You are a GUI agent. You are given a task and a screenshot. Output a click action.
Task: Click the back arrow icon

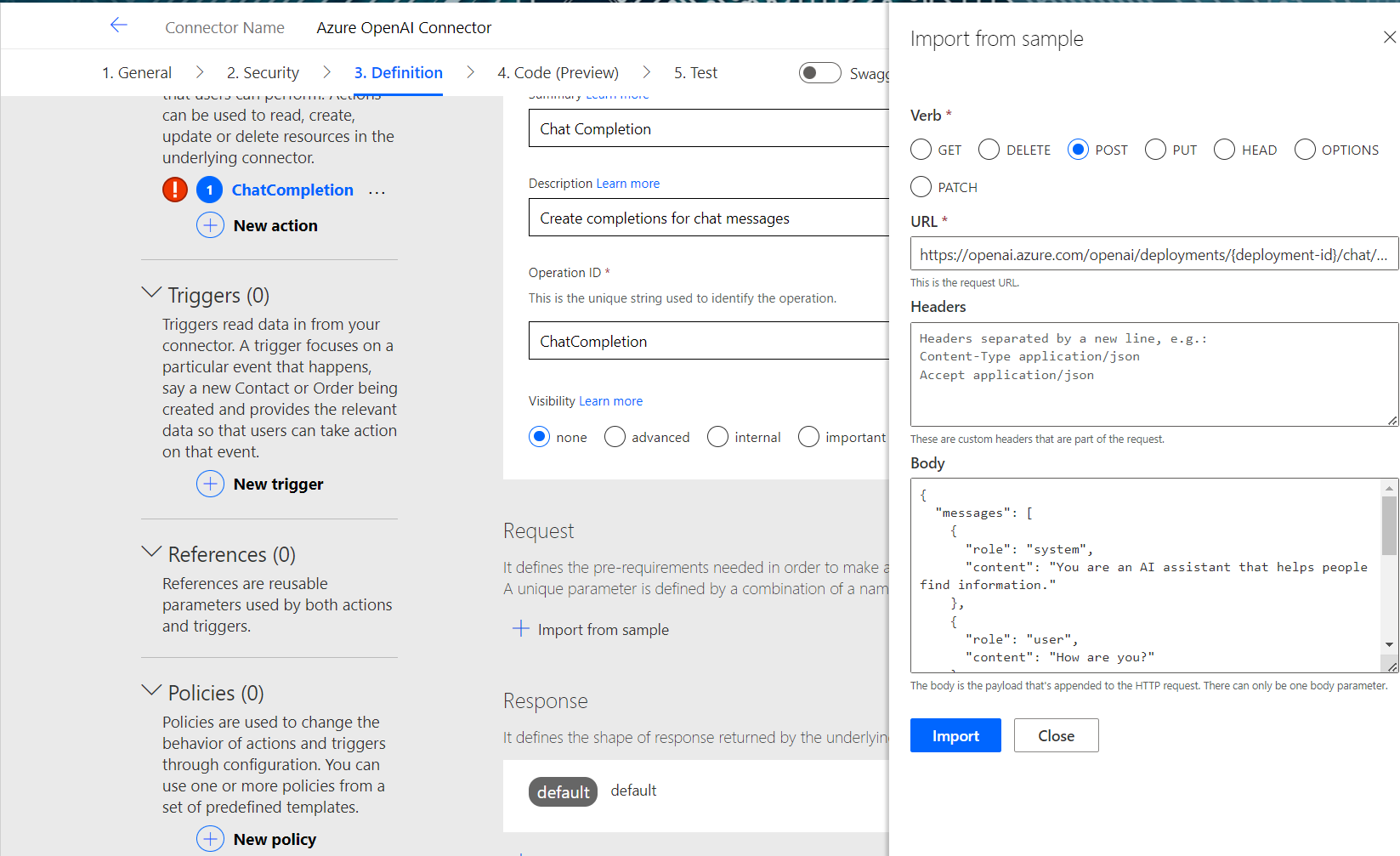(x=118, y=26)
